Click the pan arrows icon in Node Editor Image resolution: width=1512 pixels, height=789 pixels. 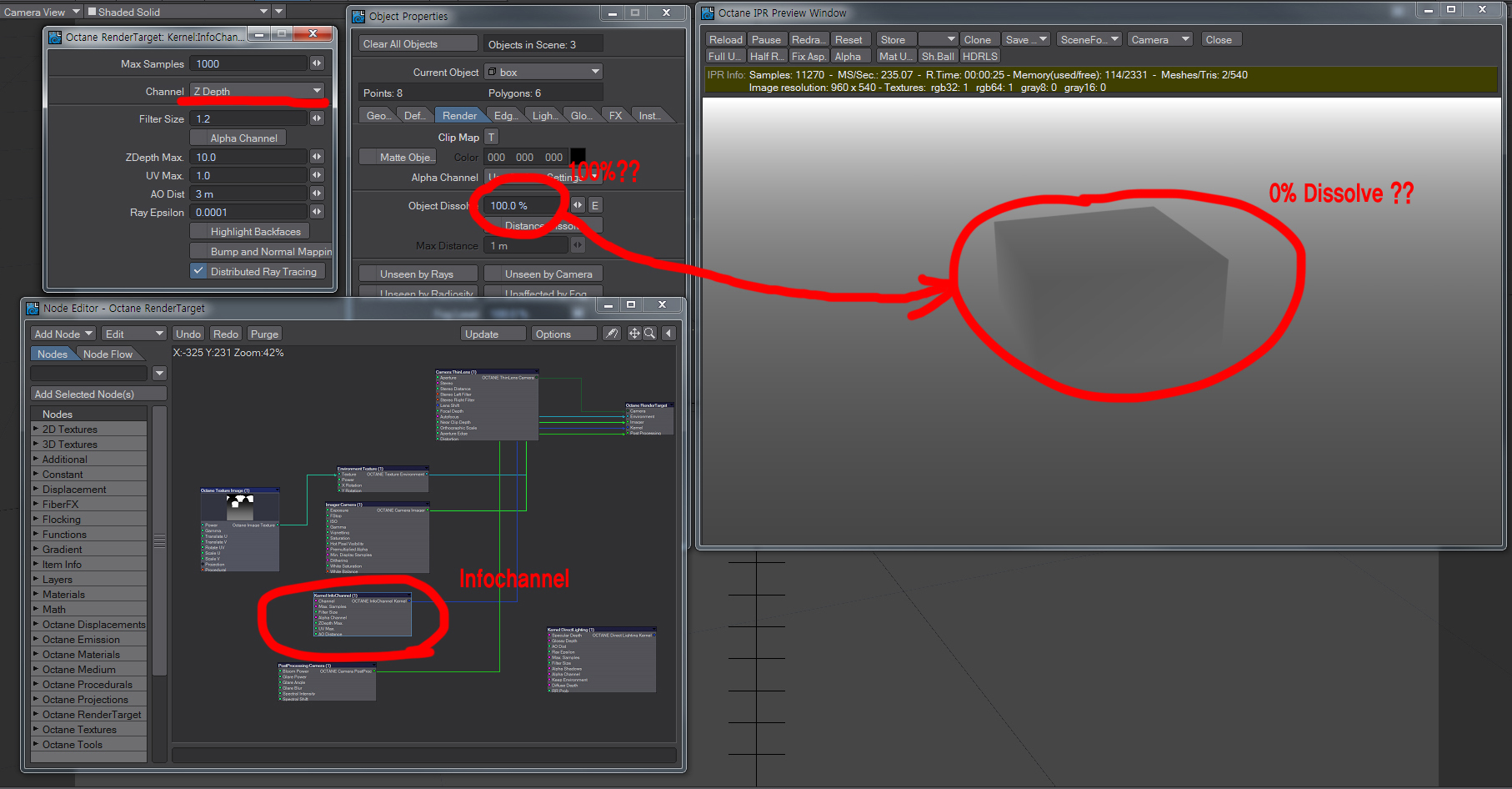pos(634,334)
